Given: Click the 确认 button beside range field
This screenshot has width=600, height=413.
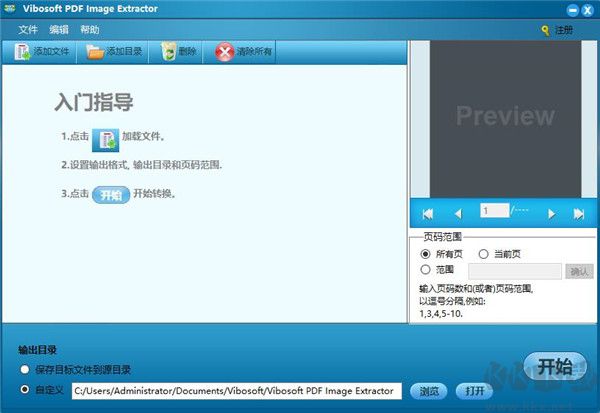Looking at the screenshot, I should coord(579,271).
